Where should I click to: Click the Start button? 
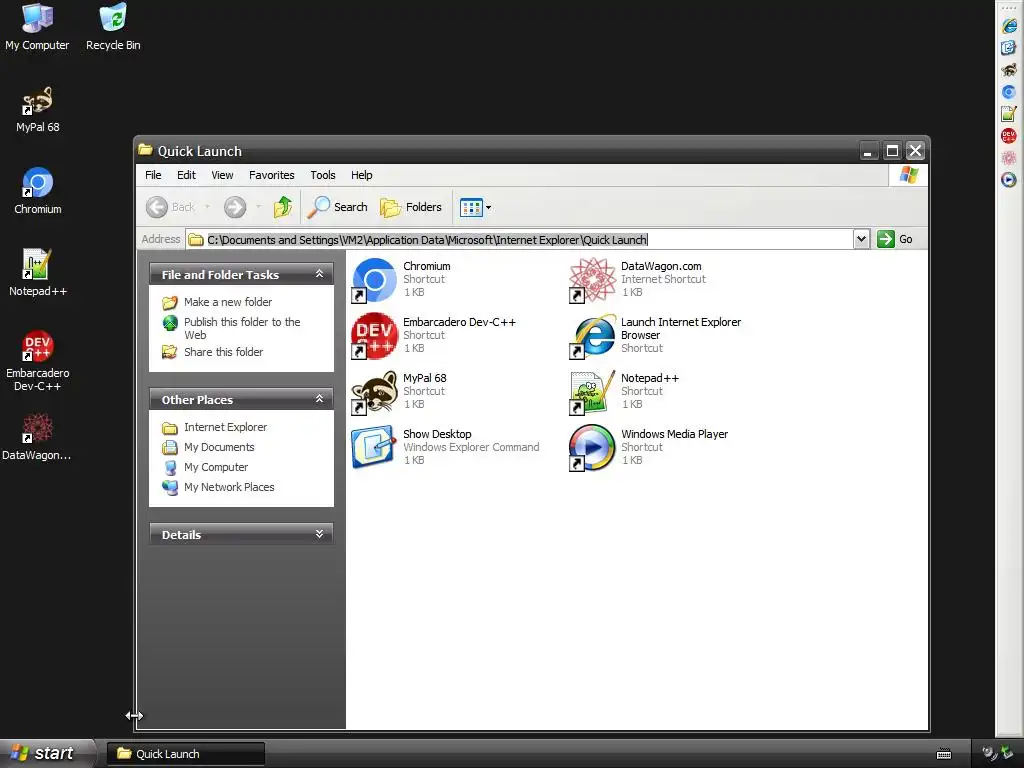coord(45,753)
